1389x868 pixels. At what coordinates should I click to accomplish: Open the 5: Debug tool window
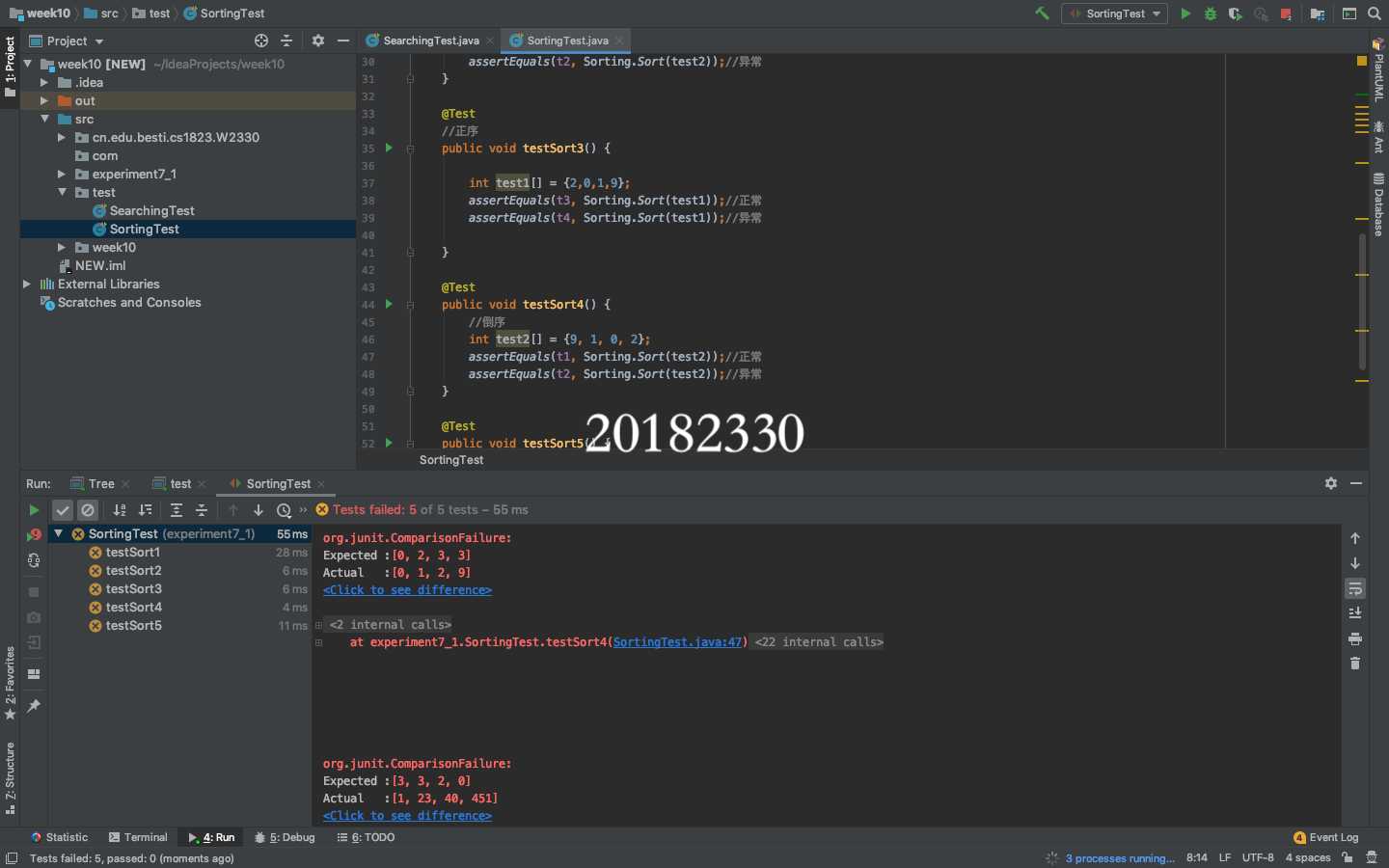pyautogui.click(x=285, y=837)
